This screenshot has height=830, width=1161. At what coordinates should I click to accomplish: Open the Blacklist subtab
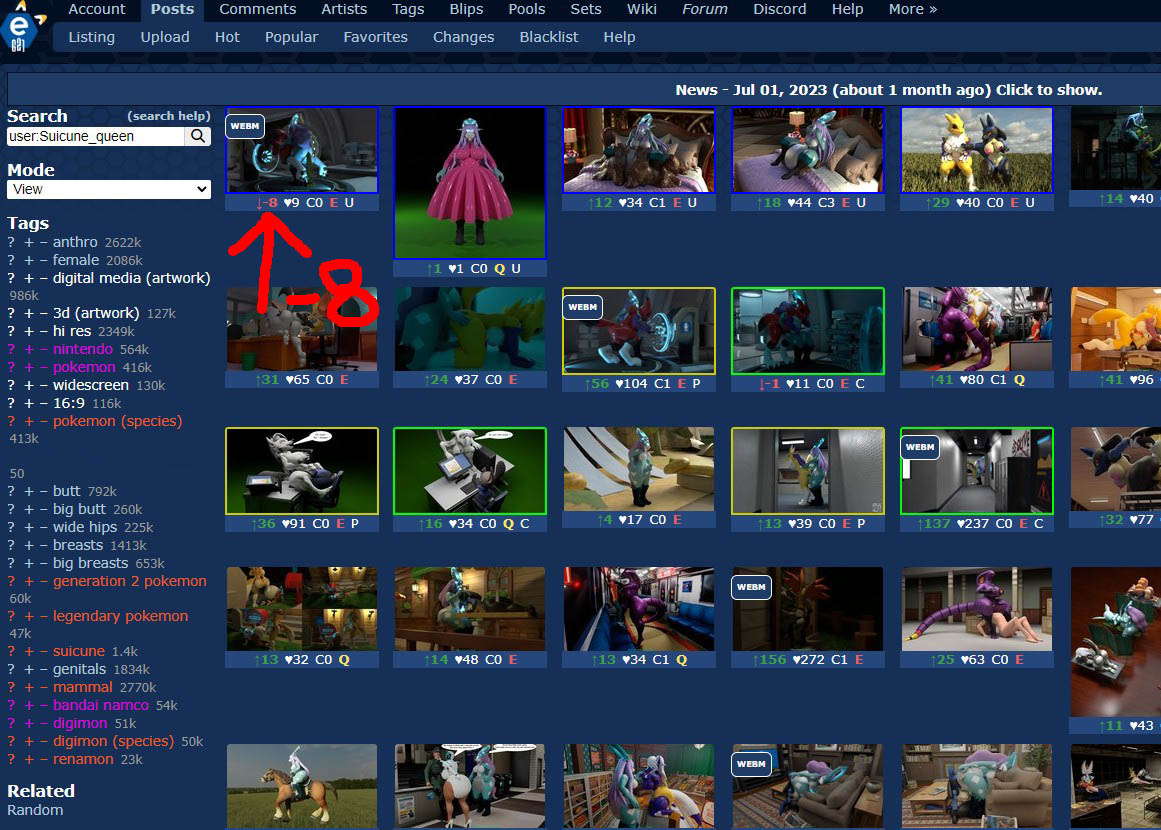[549, 37]
